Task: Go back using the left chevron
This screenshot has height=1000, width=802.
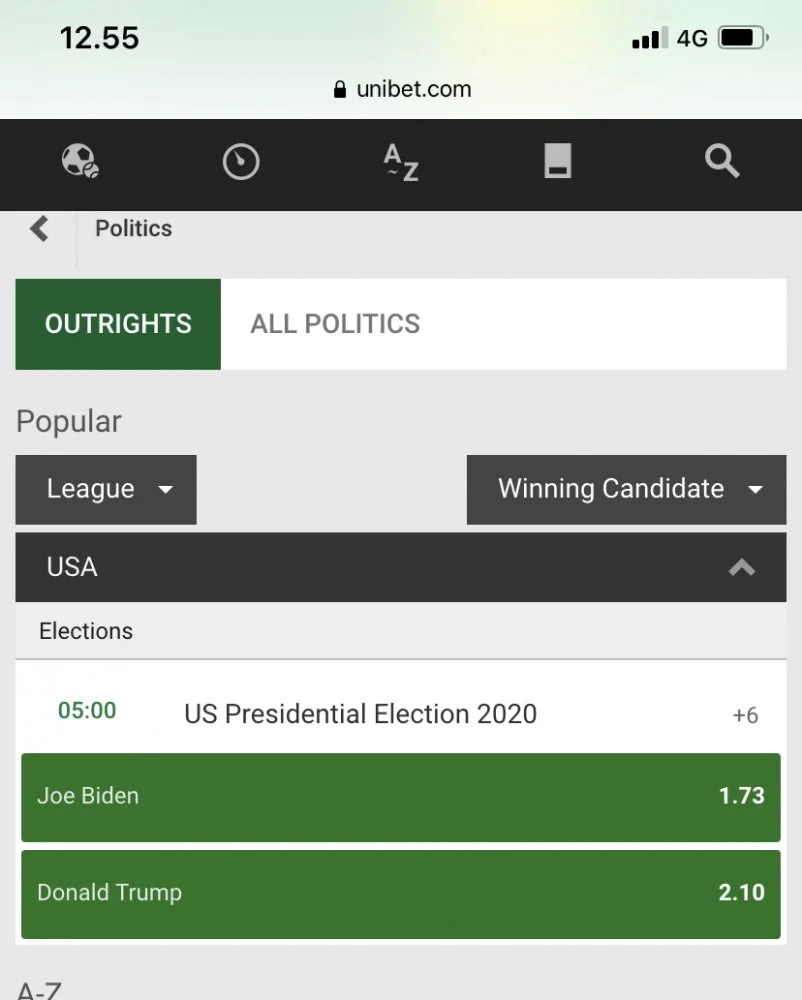Action: click(39, 229)
